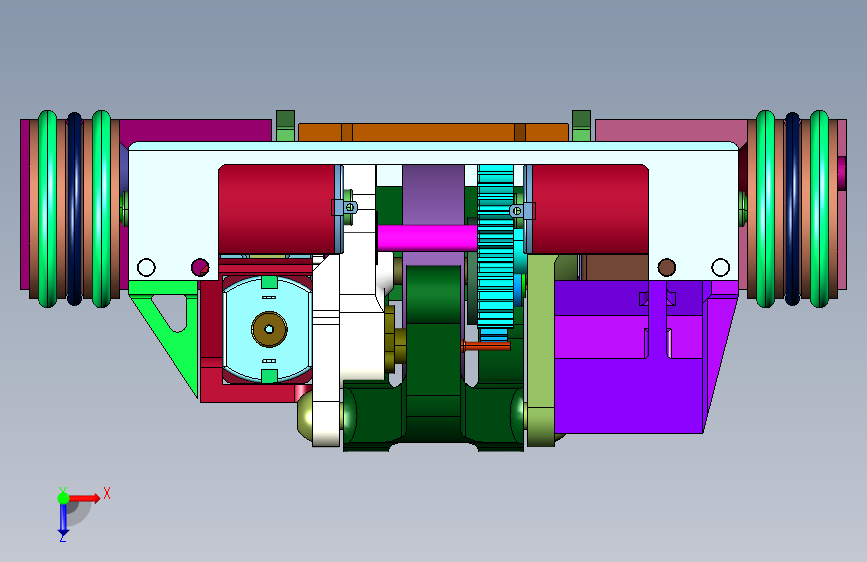
Task: Select the magenta shaft beside the gear
Action: [427, 238]
